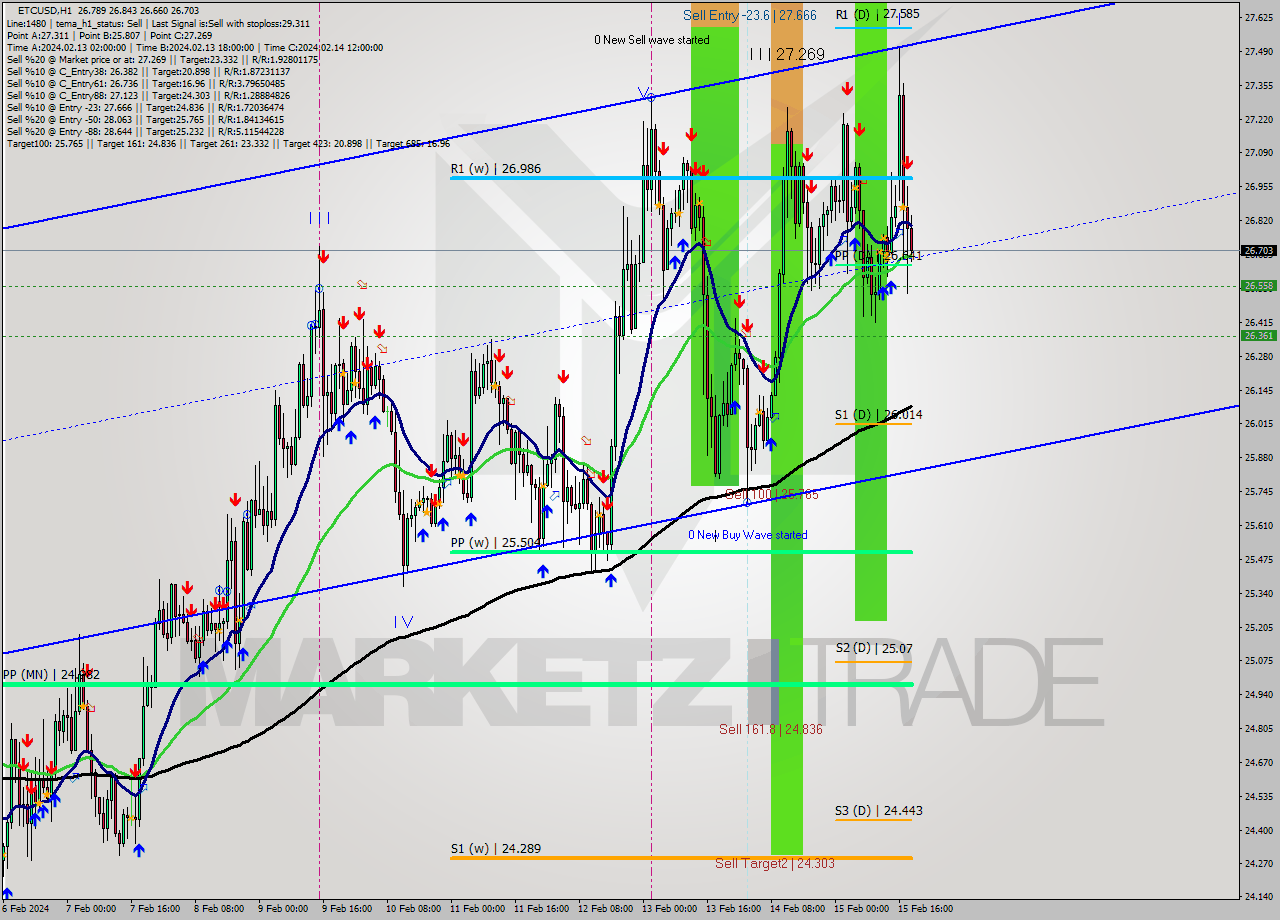Click 24.140 on the price axis
The width and height of the screenshot is (1280, 920).
pyautogui.click(x=1259, y=896)
